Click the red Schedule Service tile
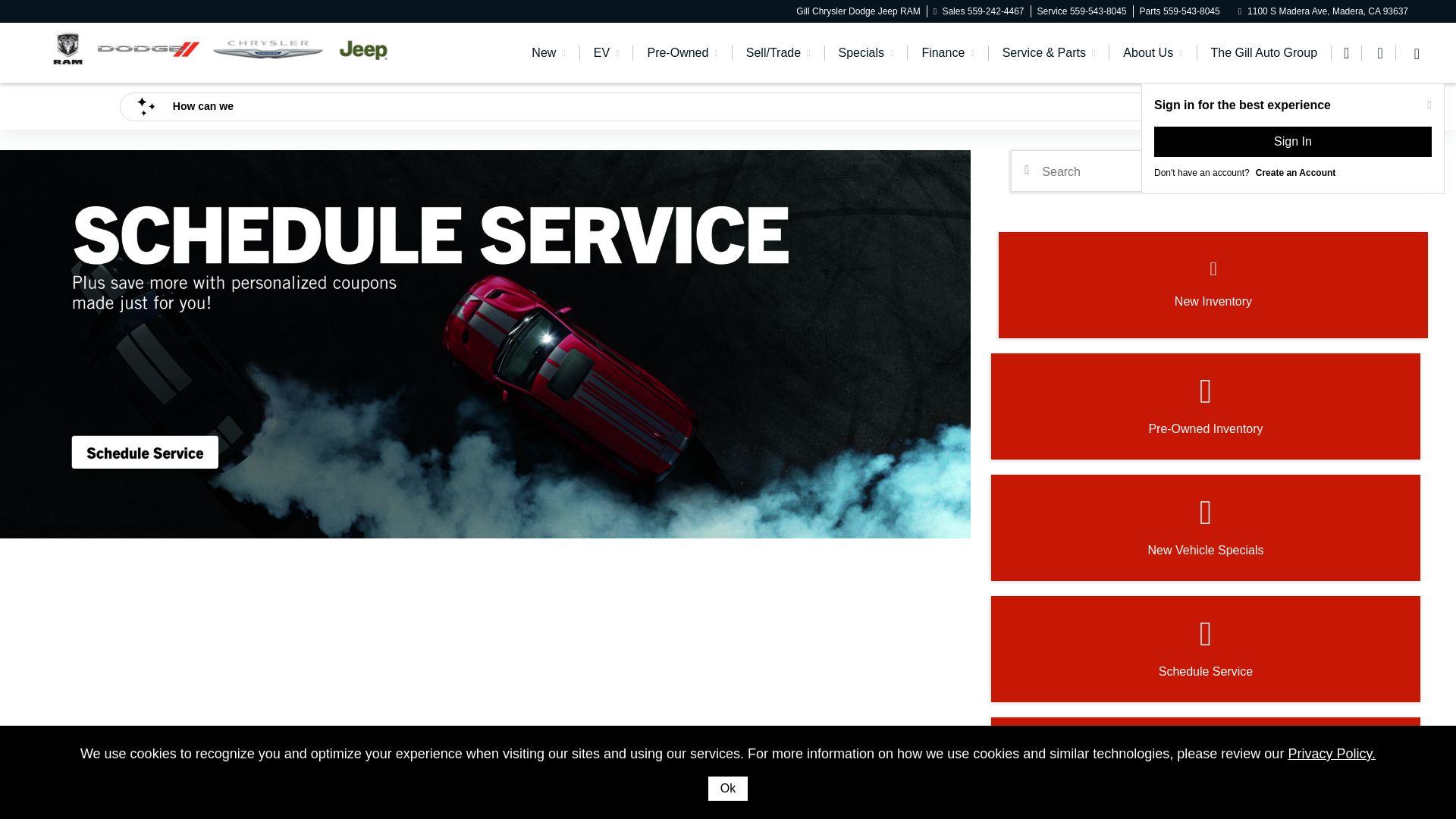 pyautogui.click(x=1205, y=649)
